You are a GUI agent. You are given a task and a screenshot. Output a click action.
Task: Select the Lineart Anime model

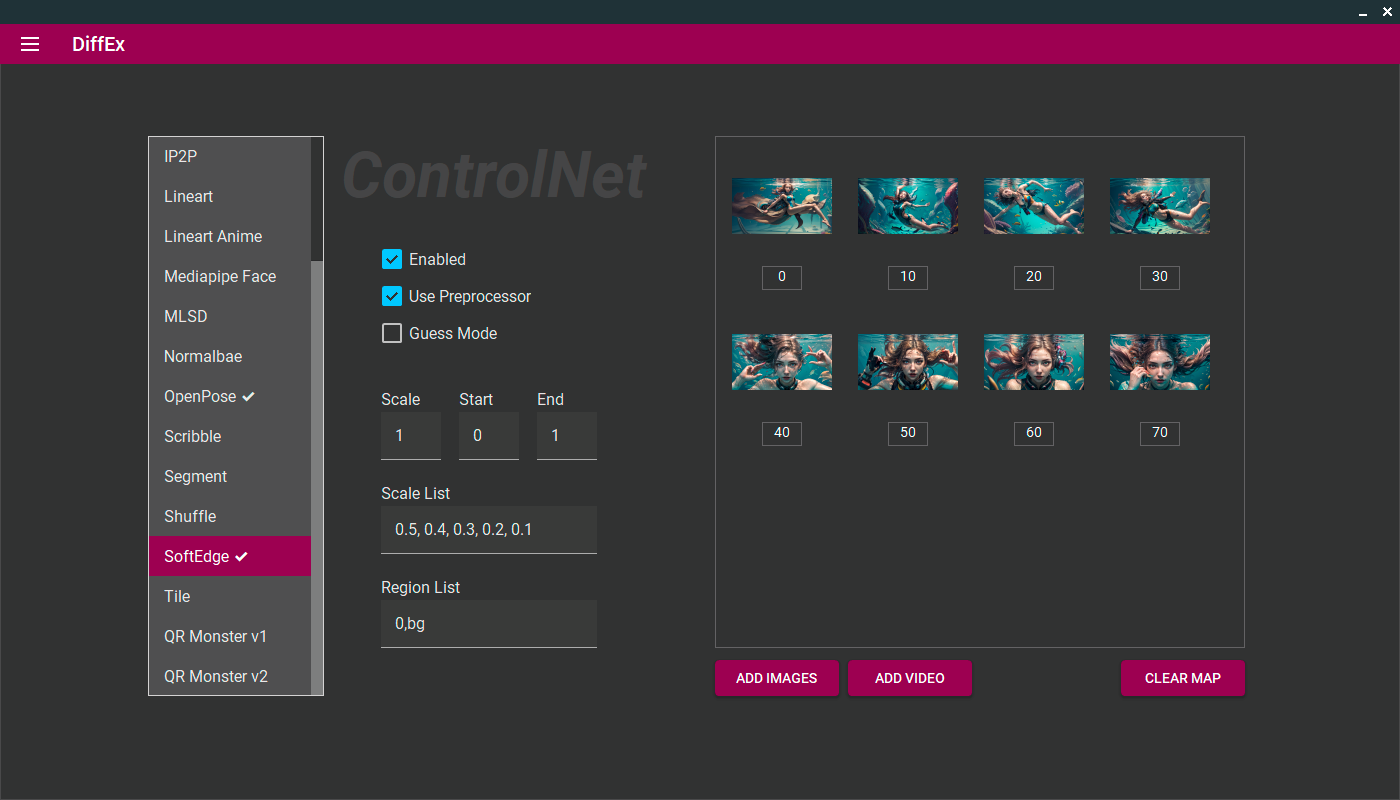pyautogui.click(x=230, y=236)
